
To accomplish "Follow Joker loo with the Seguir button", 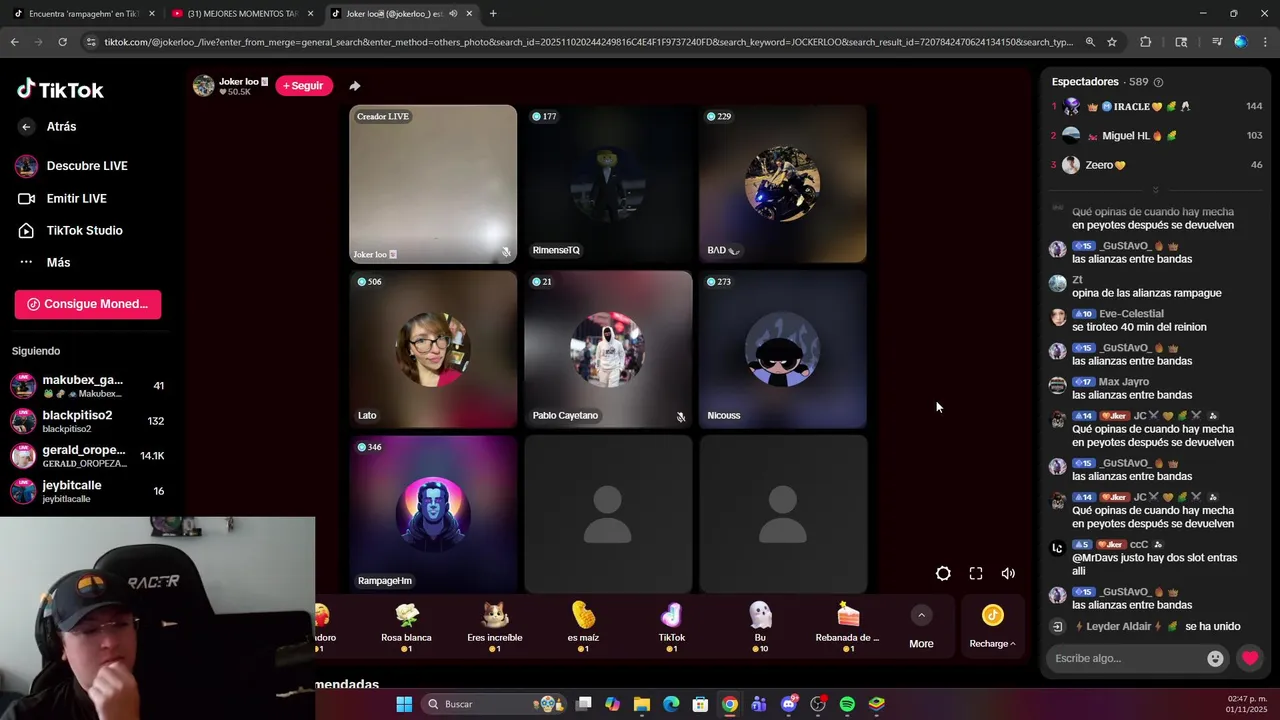I will (x=303, y=86).
